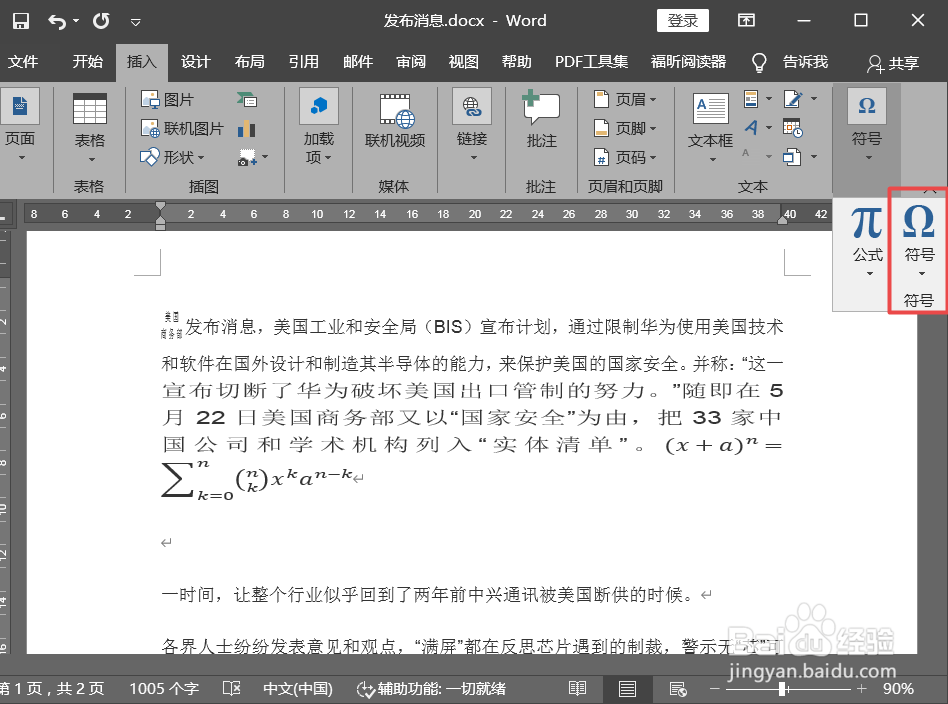Image resolution: width=948 pixels, height=704 pixels.
Task: Add a new comment with 批注
Action: (541, 119)
